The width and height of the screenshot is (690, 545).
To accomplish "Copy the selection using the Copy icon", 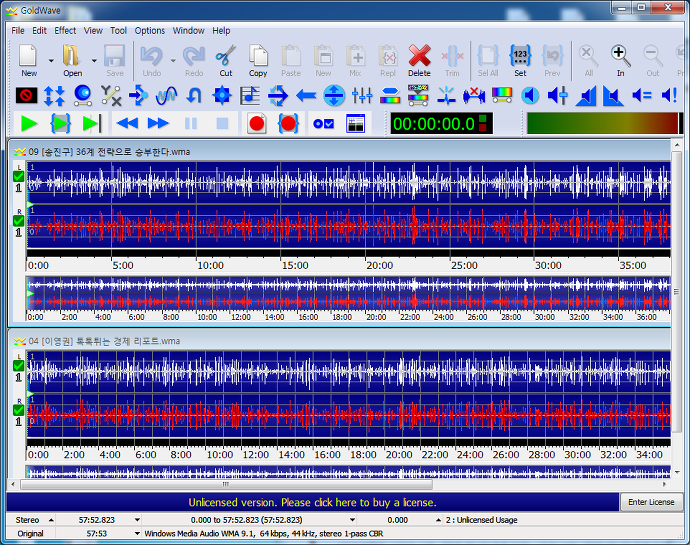I will pyautogui.click(x=258, y=60).
